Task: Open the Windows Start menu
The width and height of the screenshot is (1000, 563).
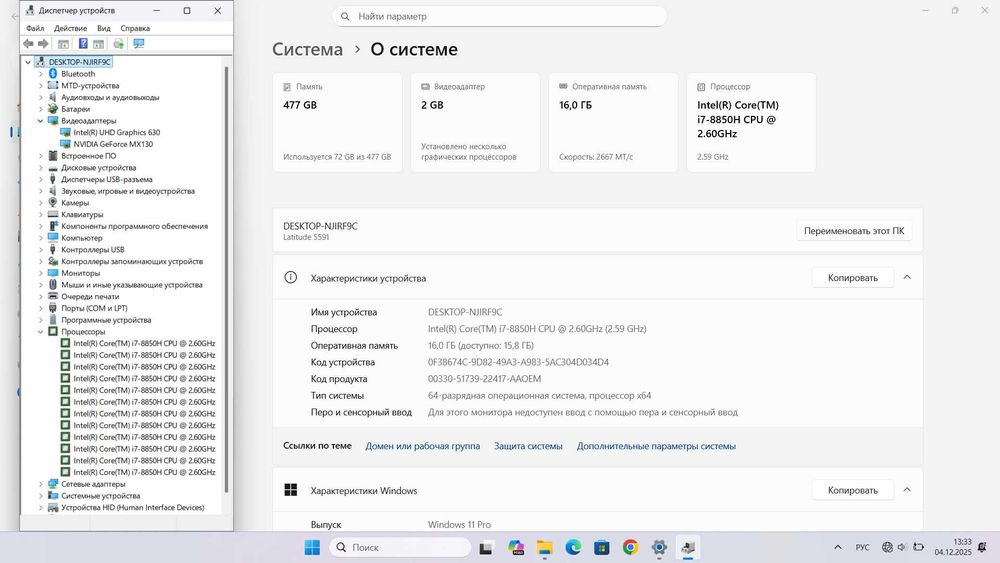Action: tap(312, 547)
